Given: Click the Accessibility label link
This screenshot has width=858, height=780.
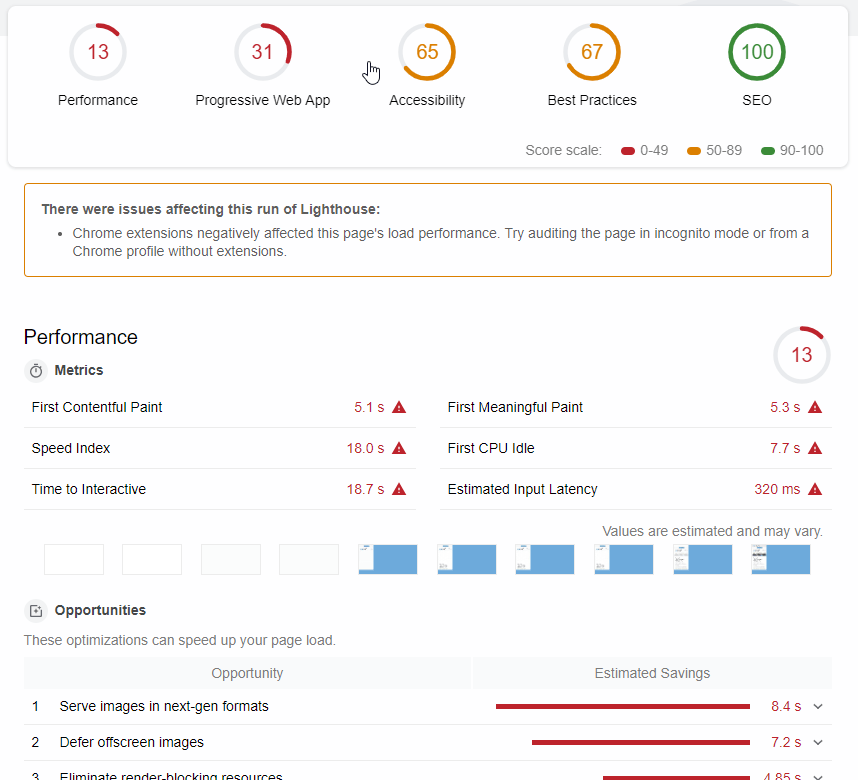Looking at the screenshot, I should point(427,100).
